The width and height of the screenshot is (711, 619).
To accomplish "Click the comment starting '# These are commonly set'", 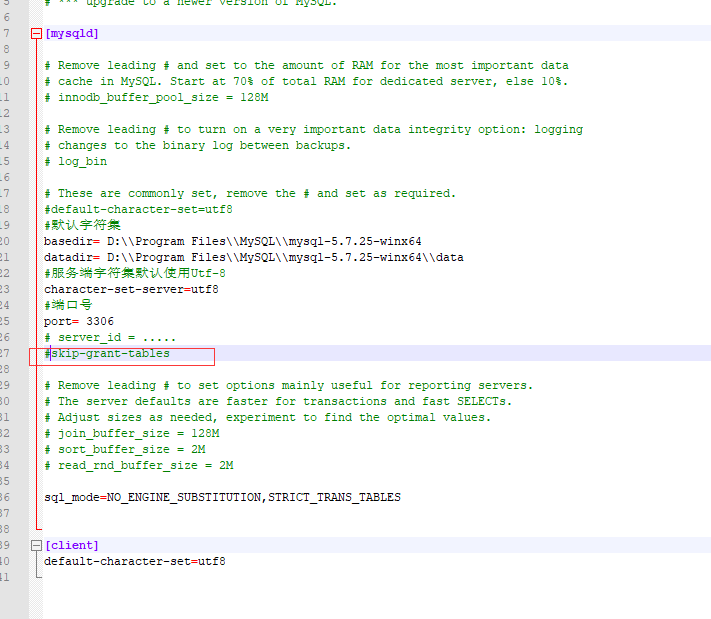I will pos(250,194).
